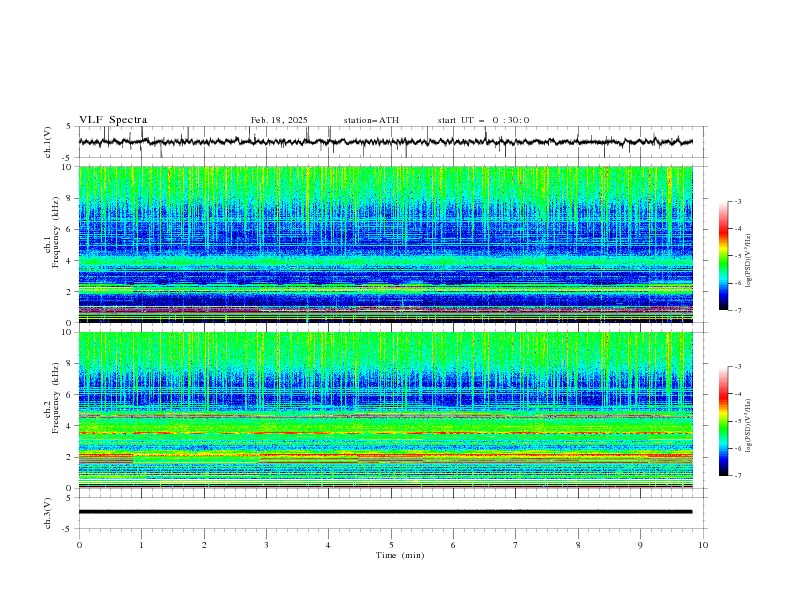Select the ch.2 "Frequency (kHz)" axis label
This screenshot has height=612, width=792.
tap(56, 397)
